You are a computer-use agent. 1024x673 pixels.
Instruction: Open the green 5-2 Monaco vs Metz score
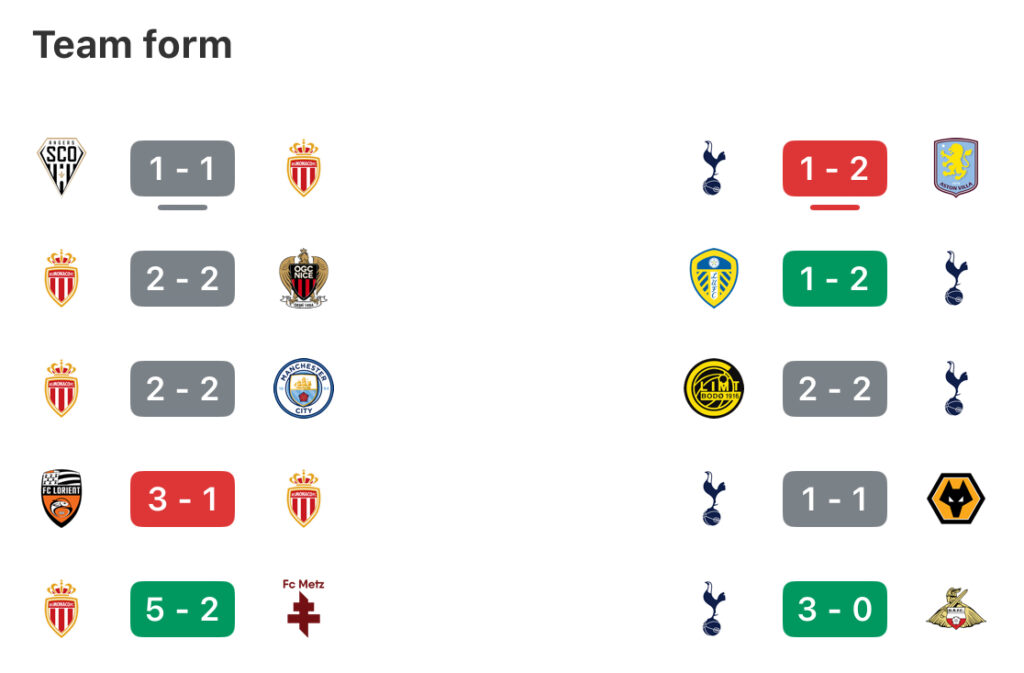[182, 608]
